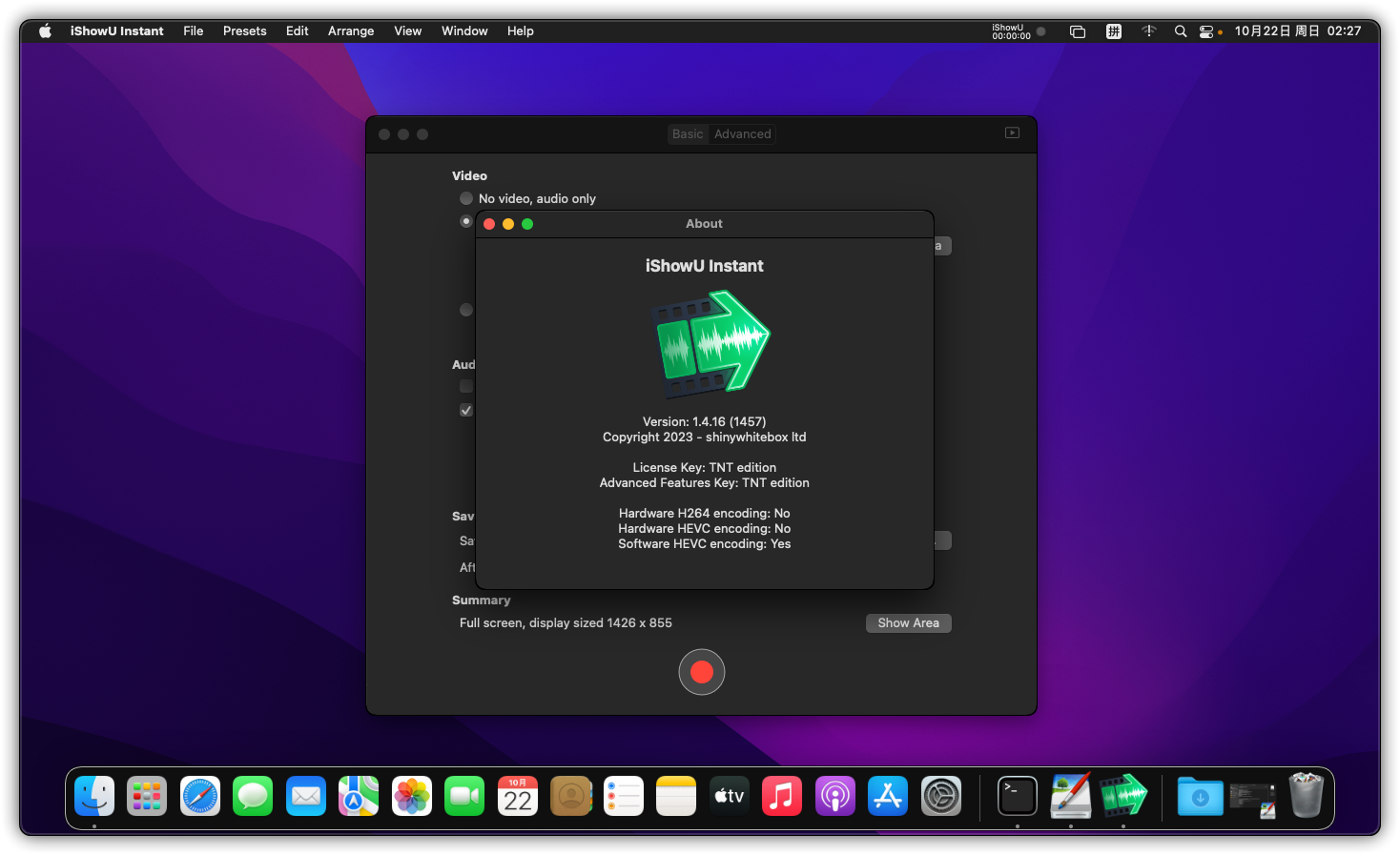Click the date and time in menu bar
The height and width of the screenshot is (855, 1400).
point(1298,31)
